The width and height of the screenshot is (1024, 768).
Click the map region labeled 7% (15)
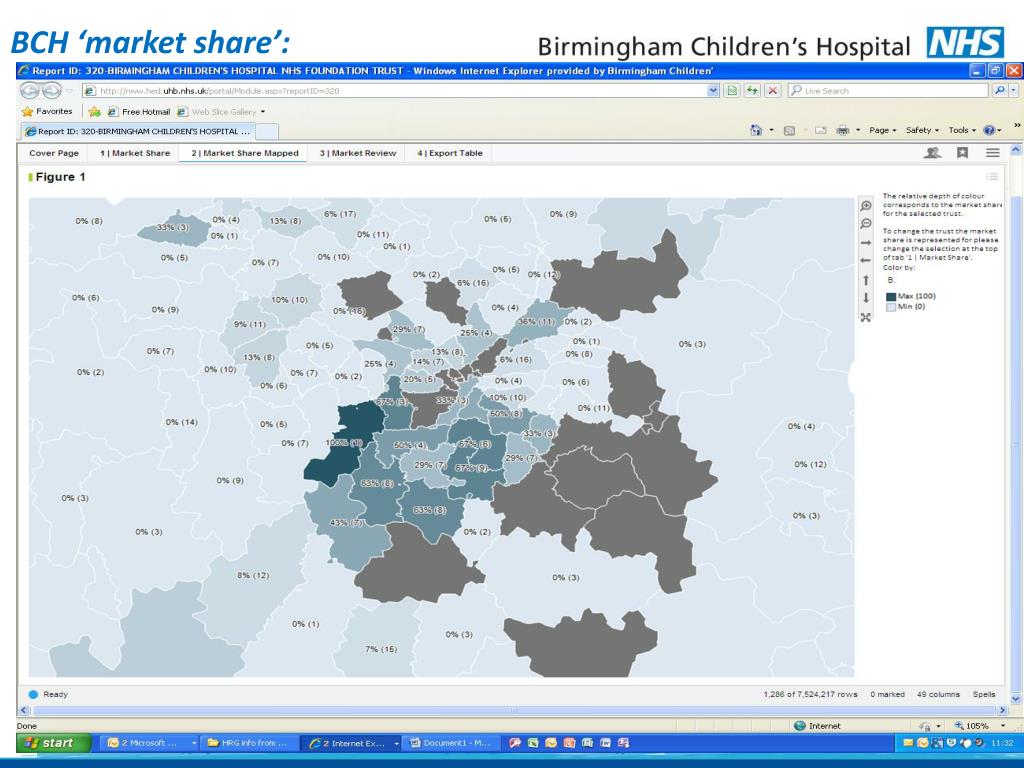(381, 649)
